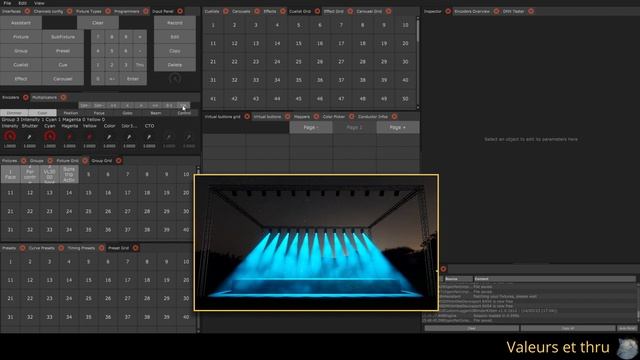Adjust the Intensity encoder knob
Screen dimensions: 640x360
point(10,136)
